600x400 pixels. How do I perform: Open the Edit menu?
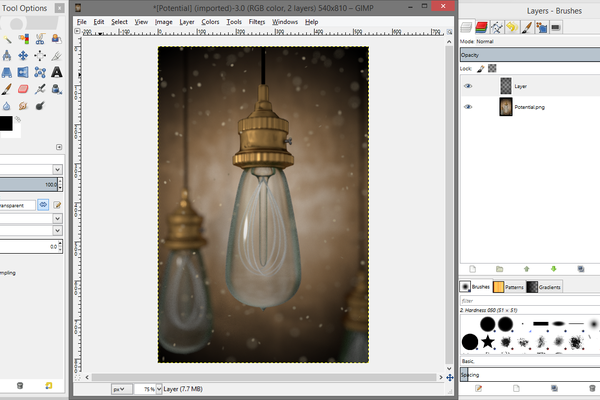click(x=99, y=22)
